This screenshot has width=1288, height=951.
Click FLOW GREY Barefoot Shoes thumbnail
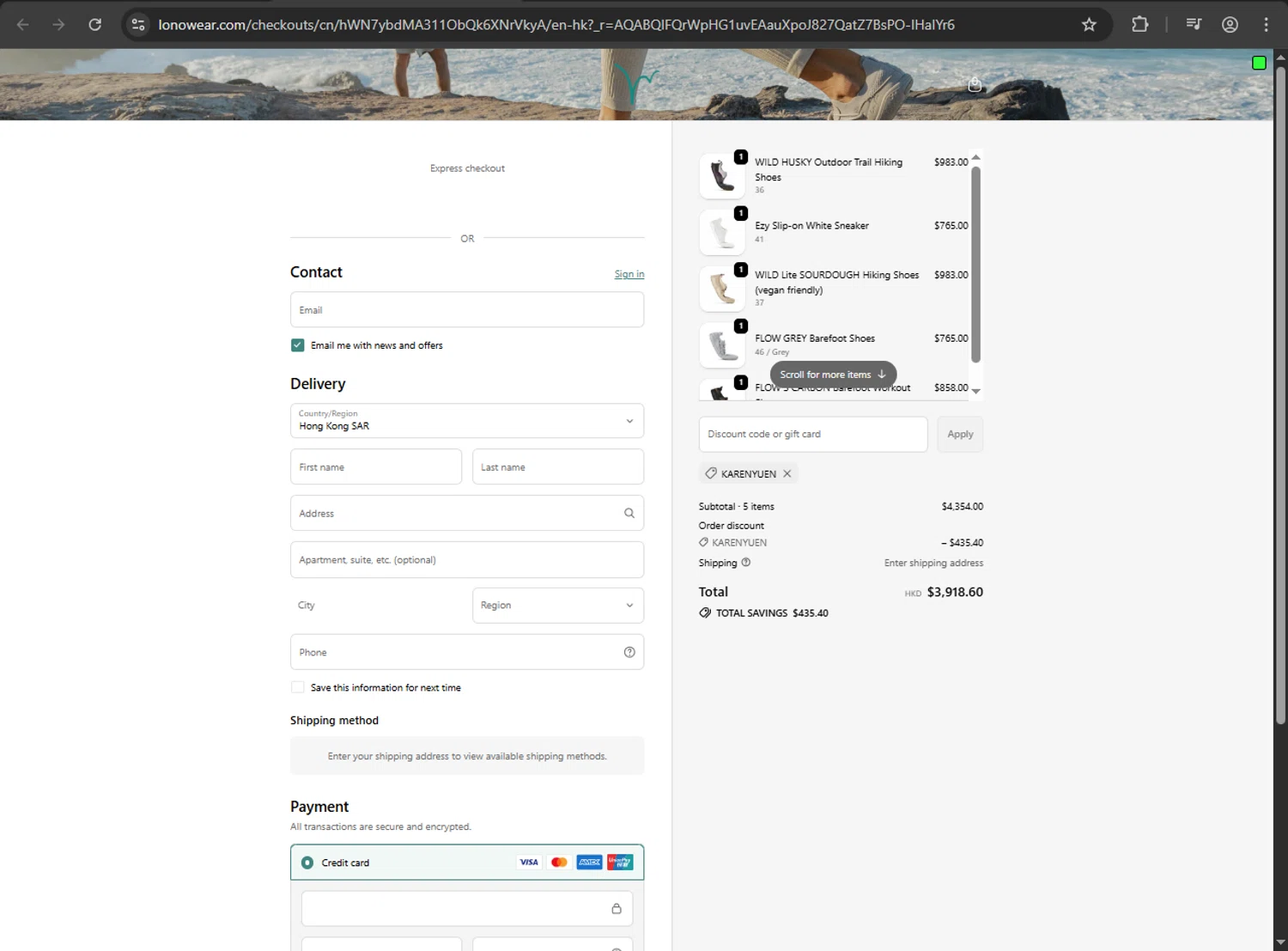pos(722,345)
